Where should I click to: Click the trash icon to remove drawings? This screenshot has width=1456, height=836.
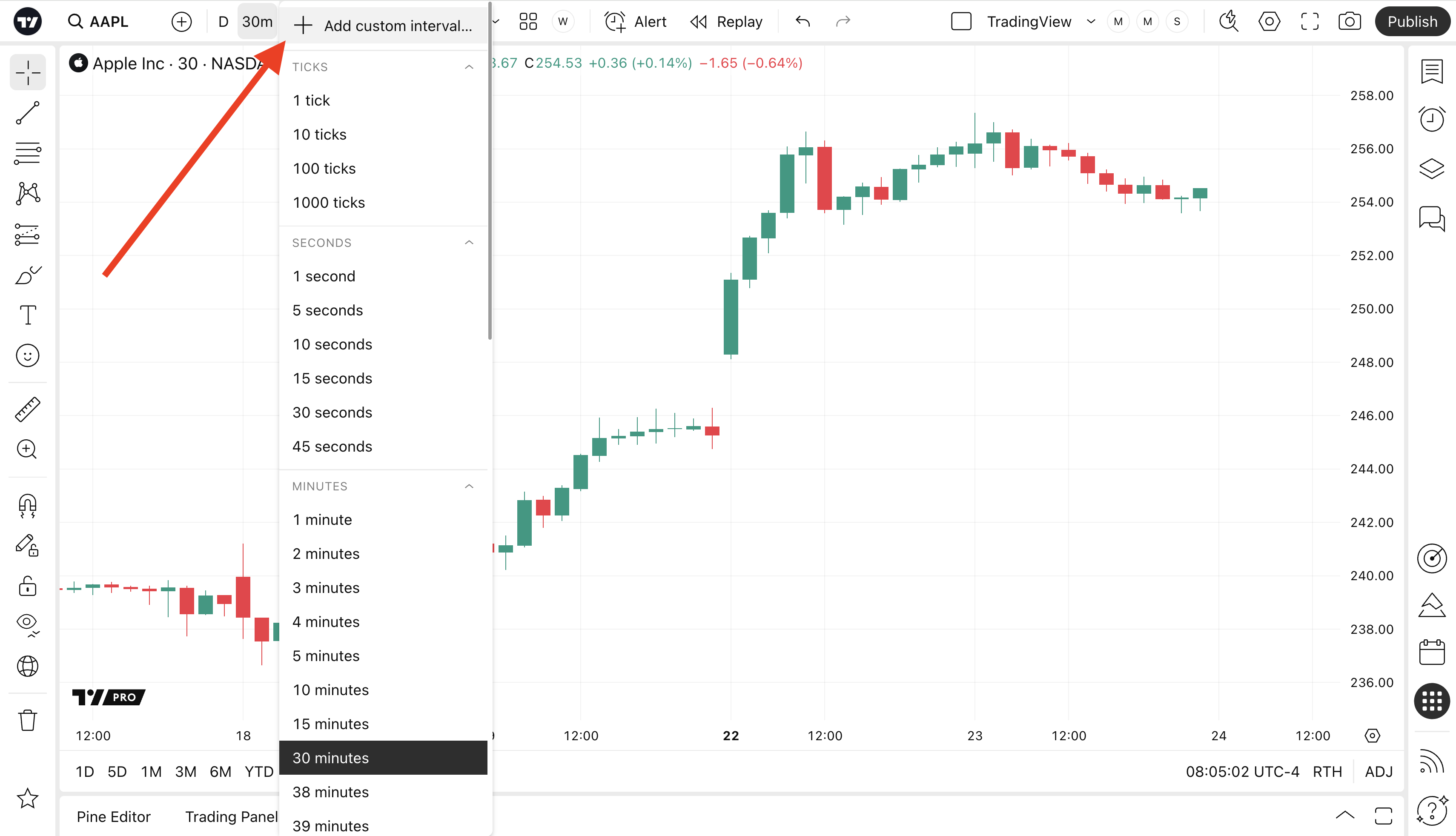click(28, 720)
